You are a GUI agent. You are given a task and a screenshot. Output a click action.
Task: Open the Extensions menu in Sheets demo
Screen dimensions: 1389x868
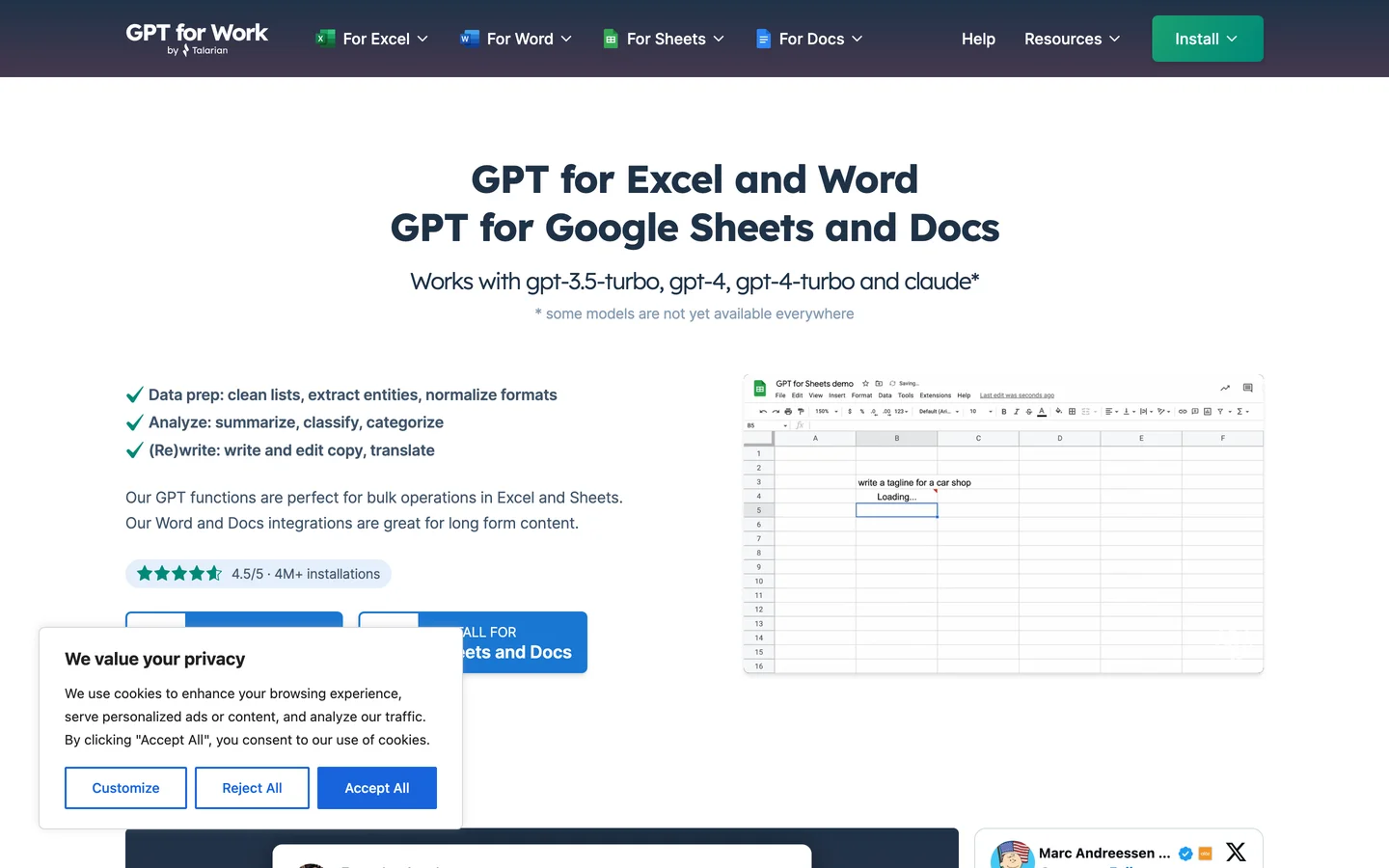[x=936, y=395]
